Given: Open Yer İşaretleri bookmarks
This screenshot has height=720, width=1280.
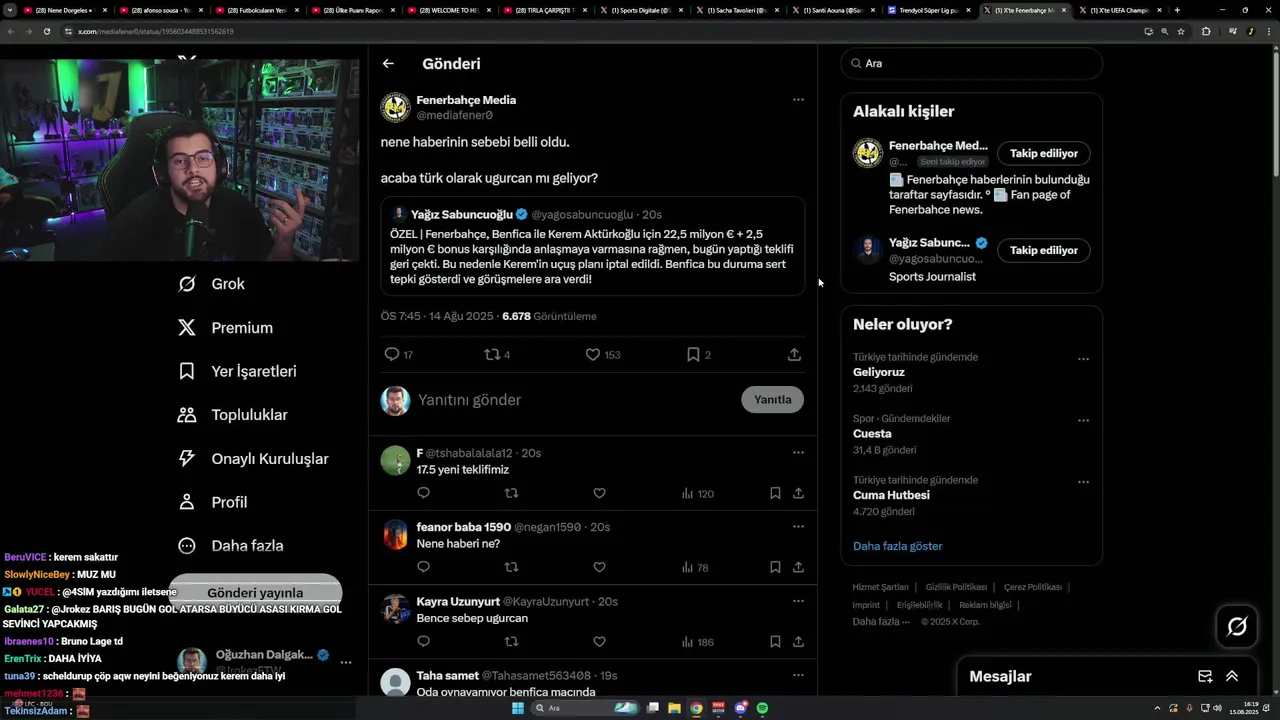Looking at the screenshot, I should coord(237,371).
